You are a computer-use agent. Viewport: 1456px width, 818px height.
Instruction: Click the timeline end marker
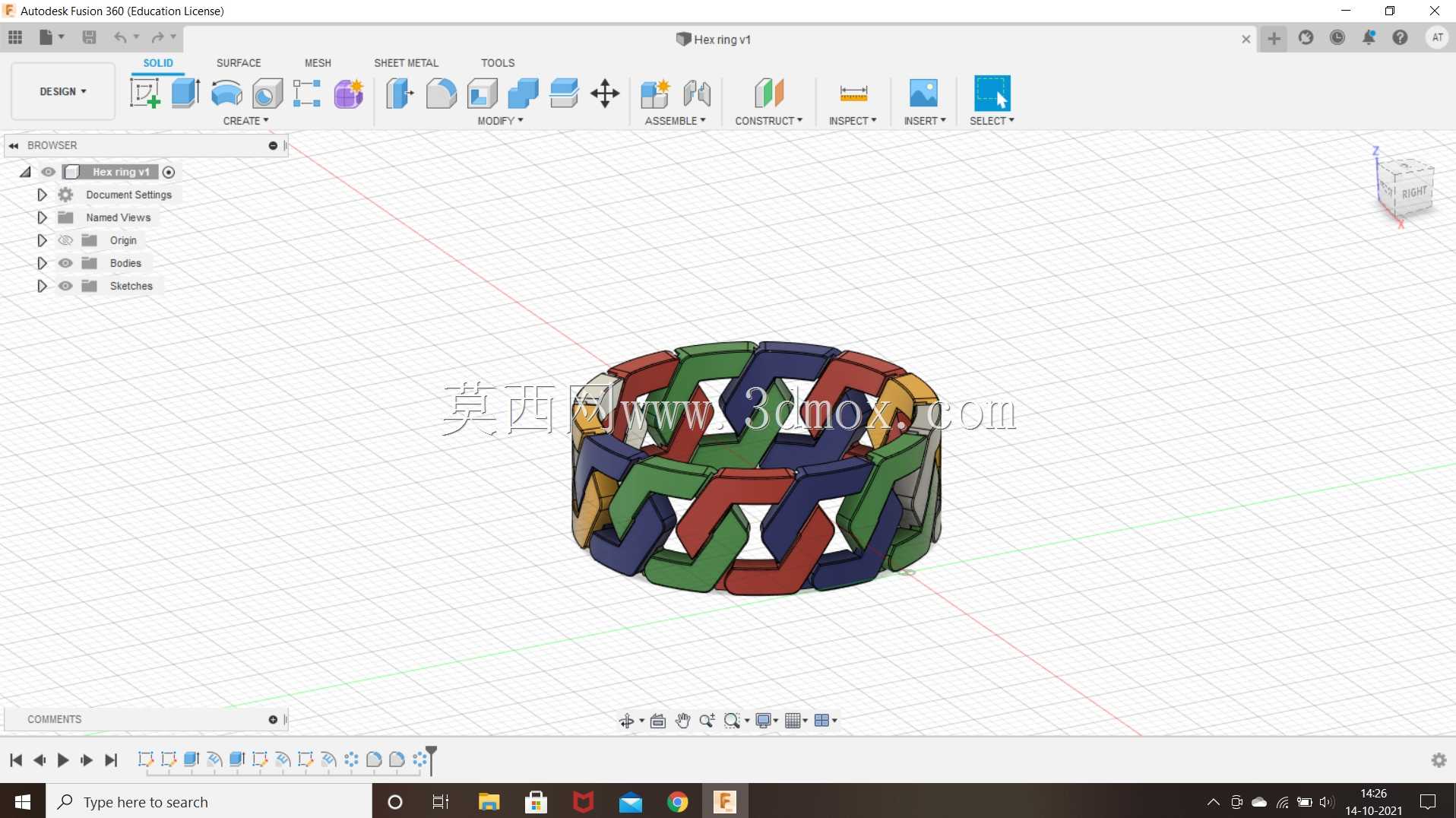point(431,759)
